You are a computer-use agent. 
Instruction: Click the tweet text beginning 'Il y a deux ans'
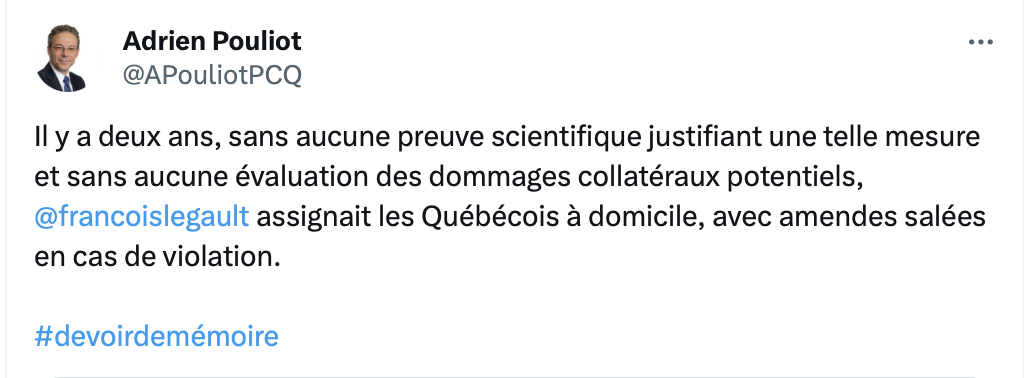[x=509, y=197]
